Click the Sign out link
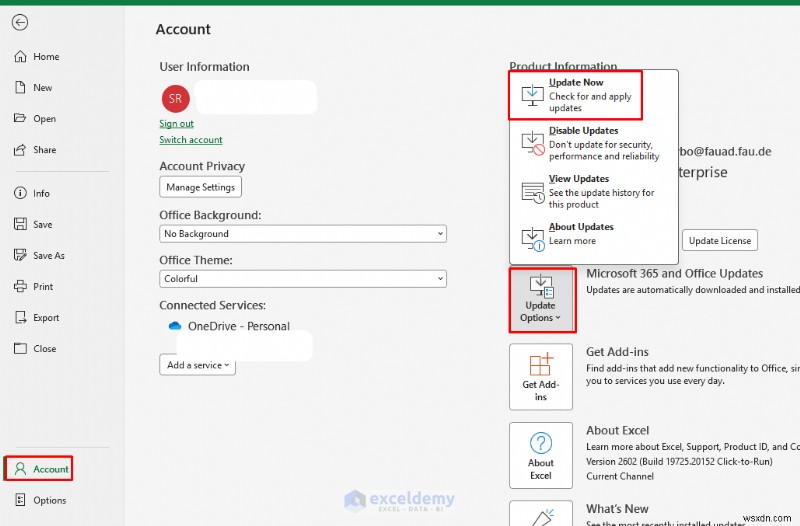 click(177, 123)
